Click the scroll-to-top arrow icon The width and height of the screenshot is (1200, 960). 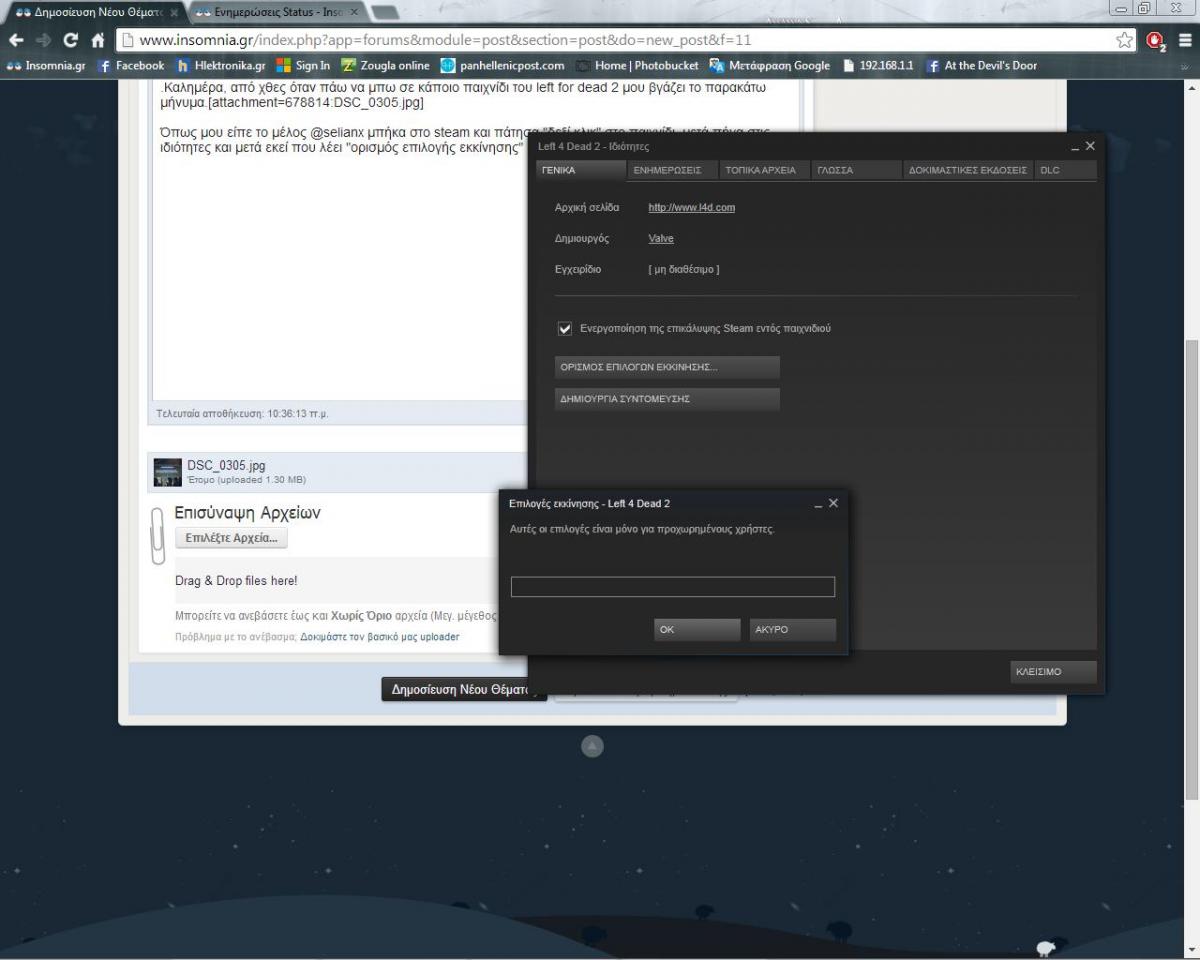(x=592, y=746)
